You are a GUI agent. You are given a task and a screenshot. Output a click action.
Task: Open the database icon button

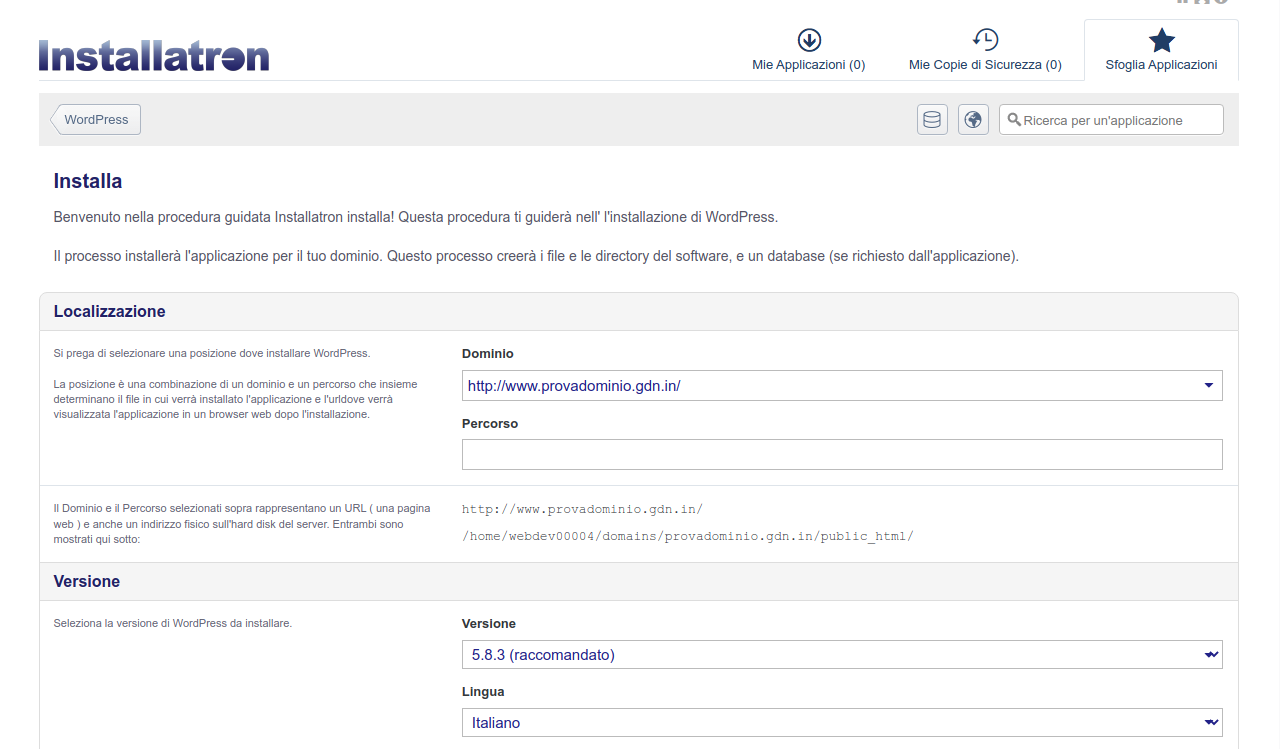point(932,120)
